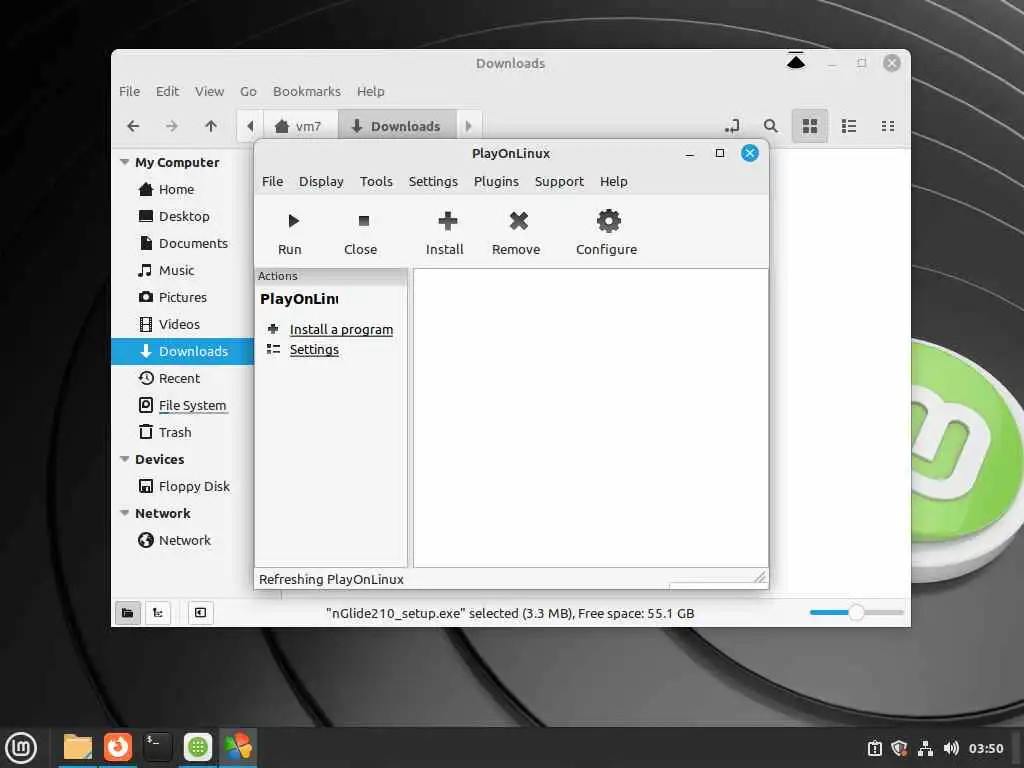Open the Settings menu in PlayOnLinux menu bar

click(x=433, y=182)
